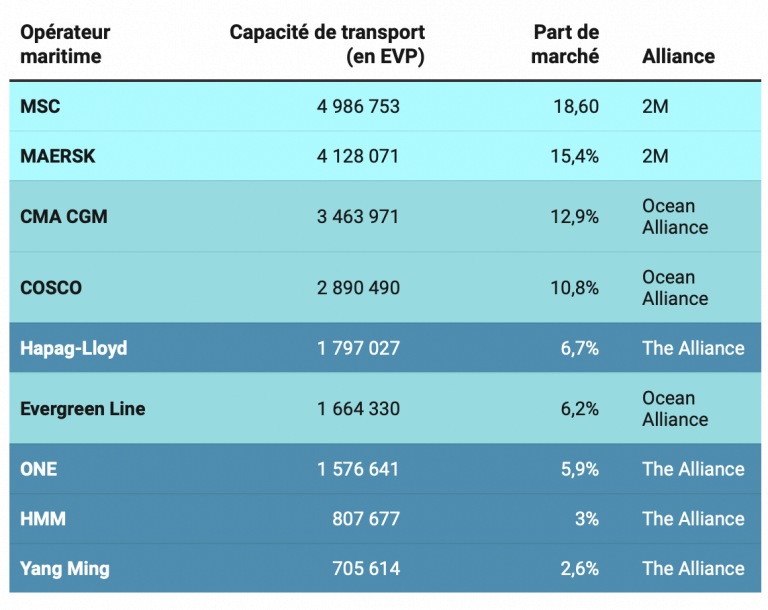768x610 pixels.
Task: Click the 6,7% market share value
Action: 579,348
